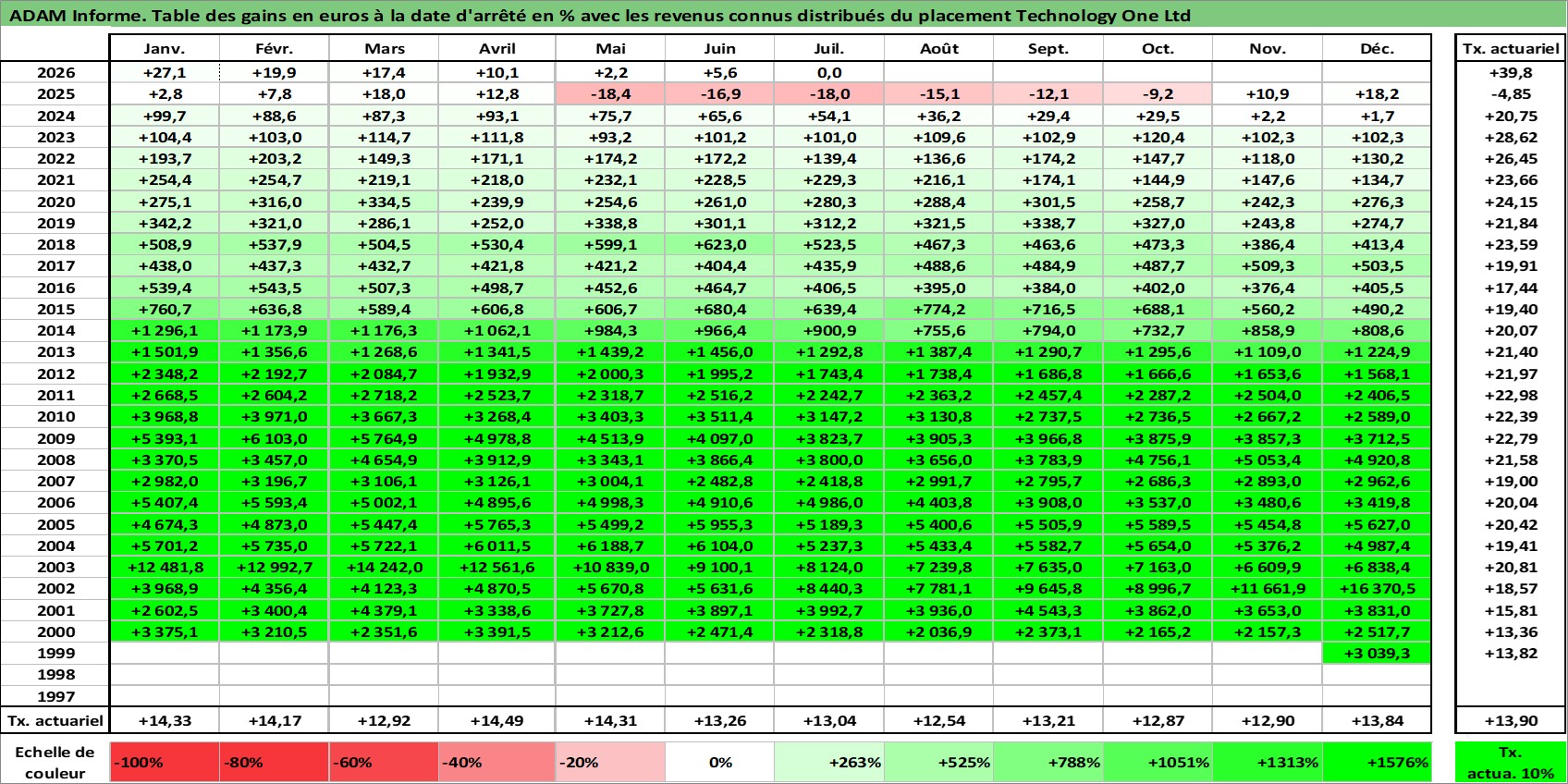Image resolution: width=1568 pixels, height=784 pixels.
Task: Select the +1576% green color scale swatch
Action: (1377, 762)
